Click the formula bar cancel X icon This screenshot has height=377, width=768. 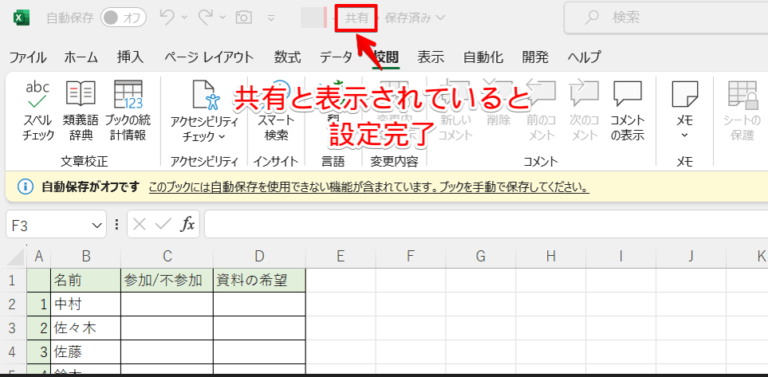[140, 224]
